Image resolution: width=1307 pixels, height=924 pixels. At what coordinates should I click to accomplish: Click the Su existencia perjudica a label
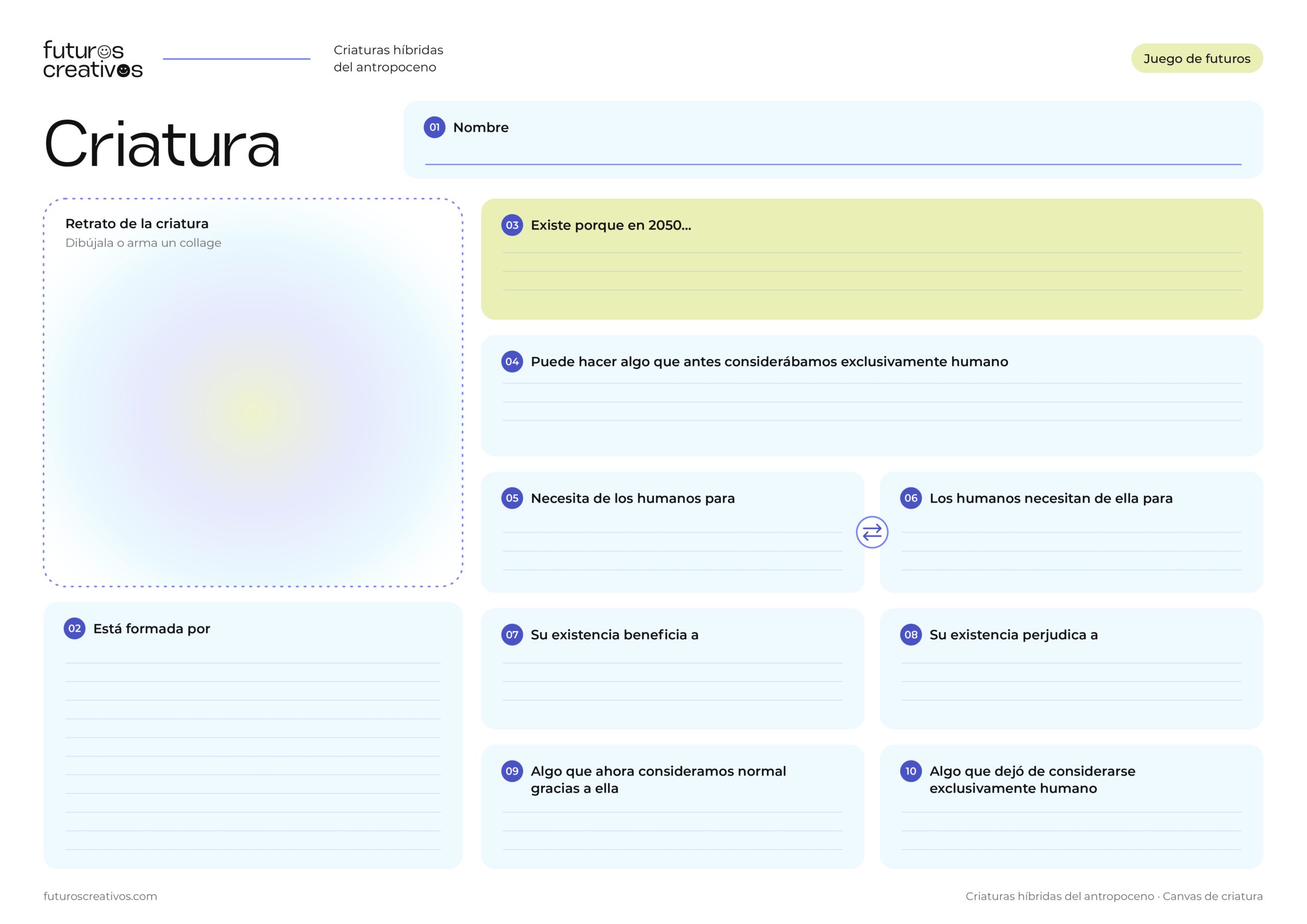click(1013, 635)
